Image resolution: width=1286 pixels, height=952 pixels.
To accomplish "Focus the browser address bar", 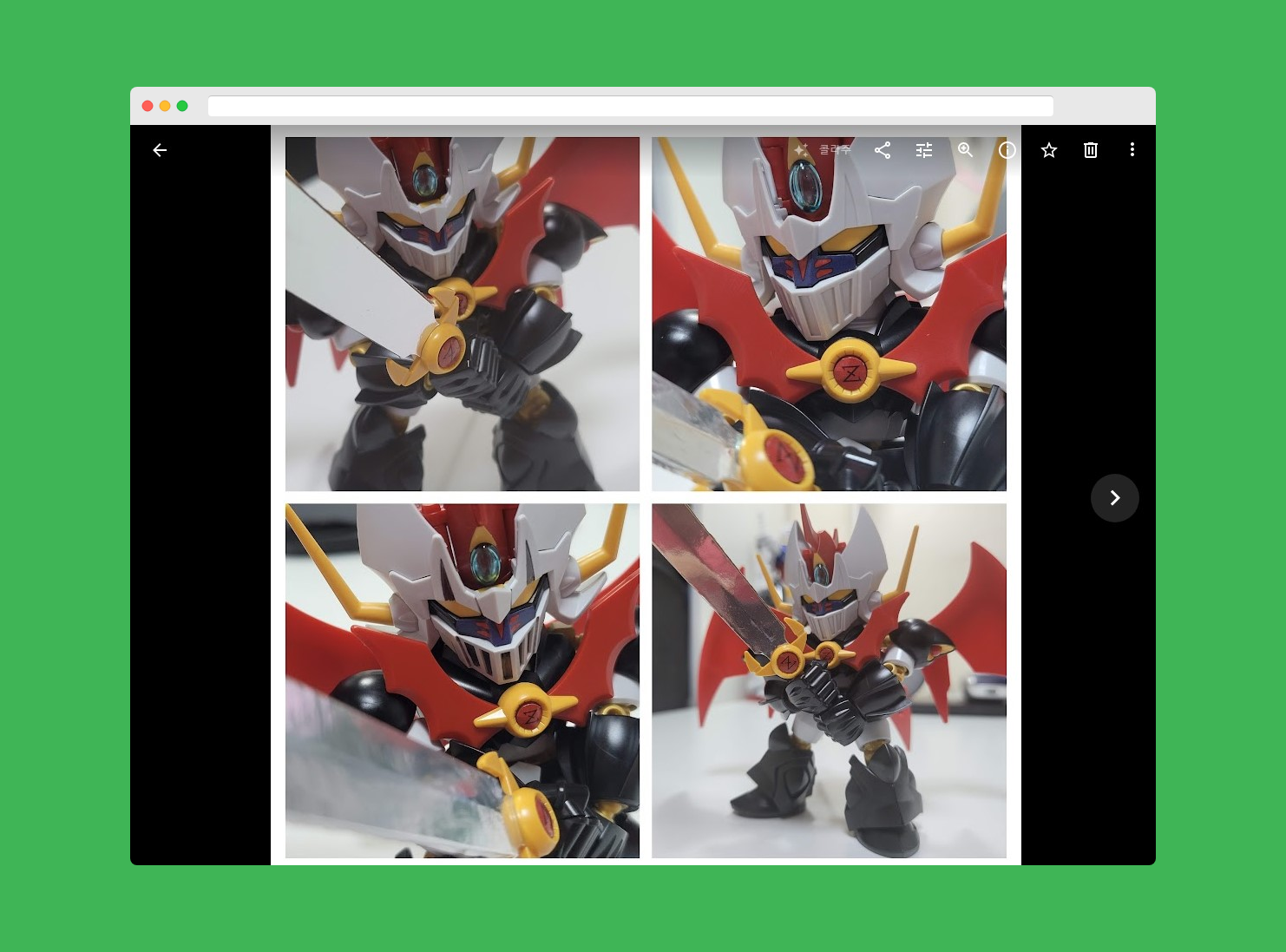I will 631,106.
